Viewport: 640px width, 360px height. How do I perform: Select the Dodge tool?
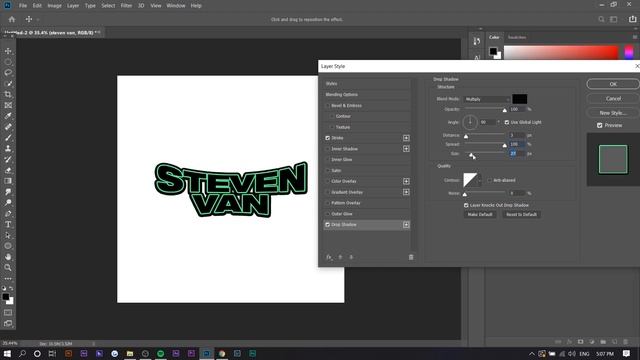click(8, 202)
